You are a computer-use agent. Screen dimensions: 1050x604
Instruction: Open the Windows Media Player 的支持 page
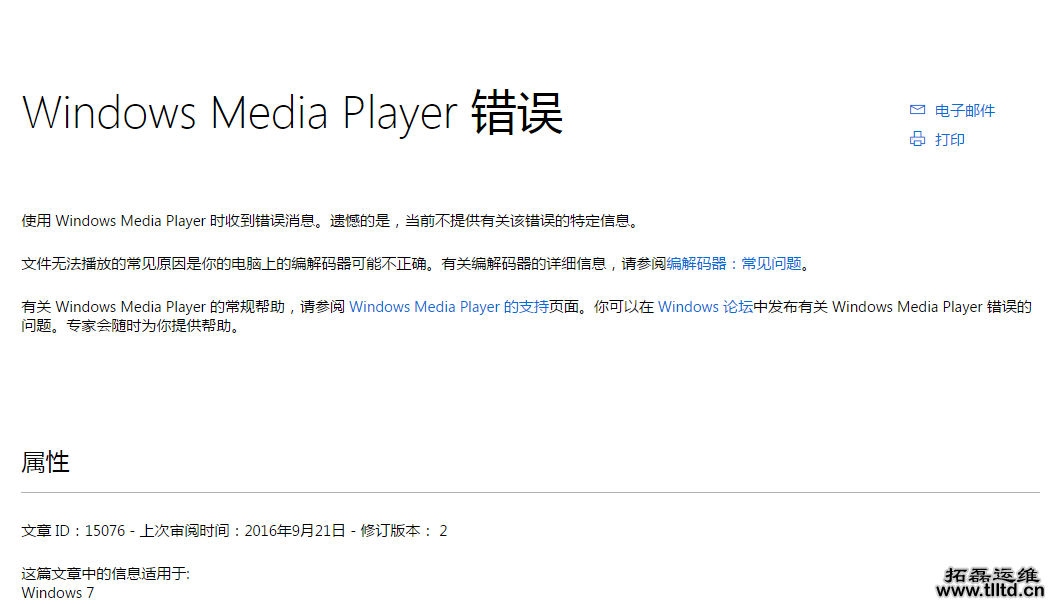point(423,306)
